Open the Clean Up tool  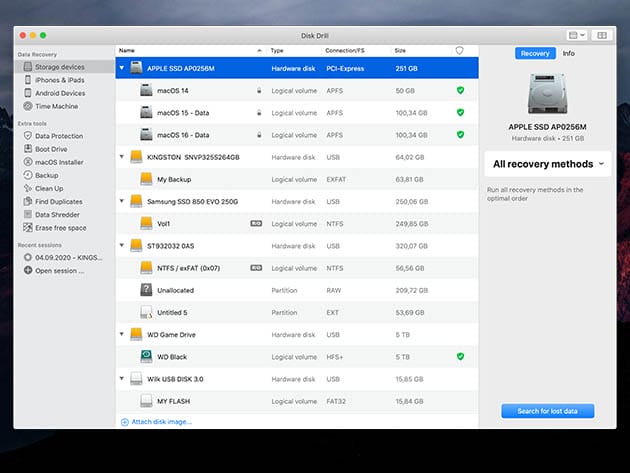tap(49, 188)
